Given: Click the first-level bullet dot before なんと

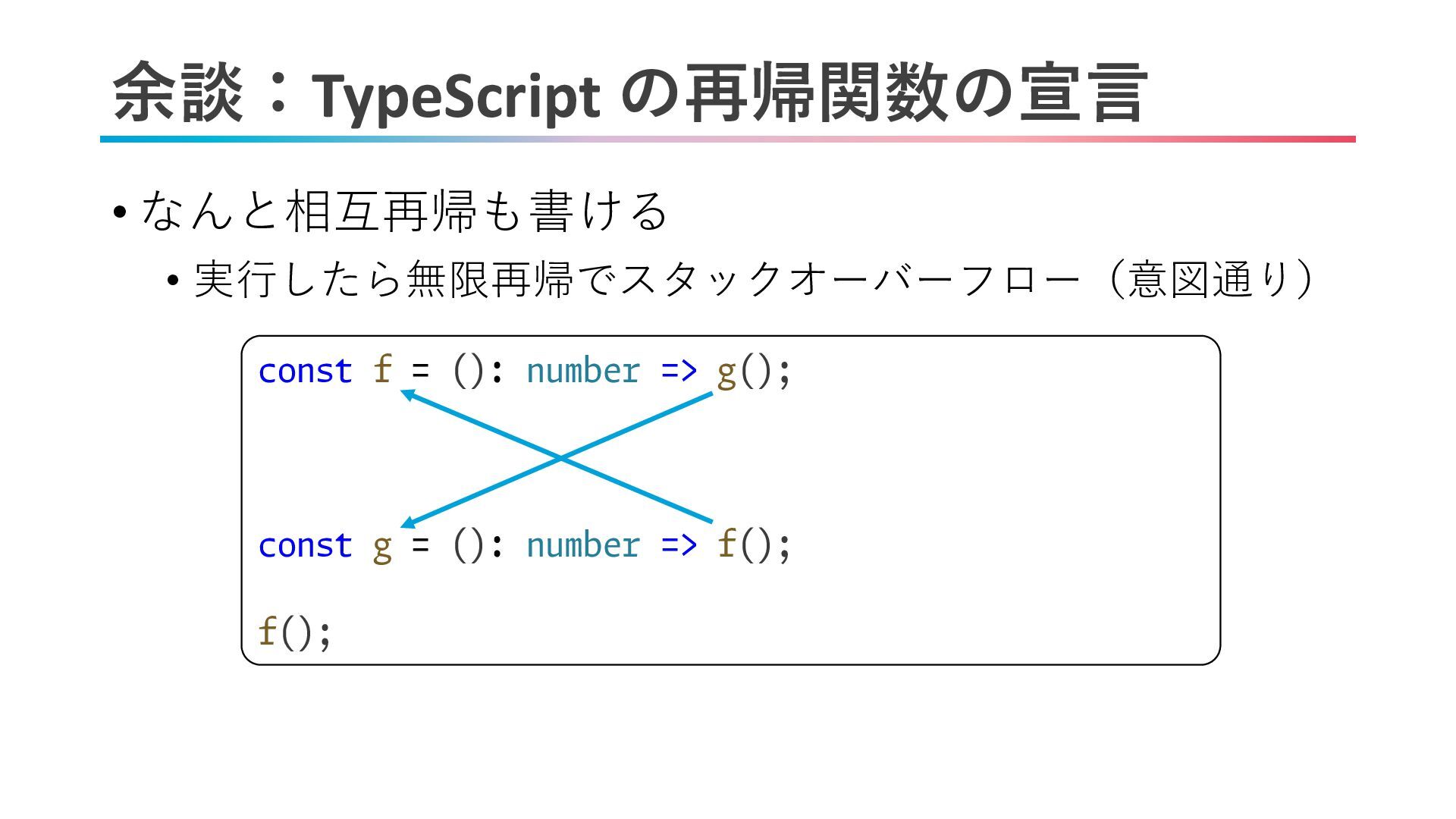Looking at the screenshot, I should (118, 212).
